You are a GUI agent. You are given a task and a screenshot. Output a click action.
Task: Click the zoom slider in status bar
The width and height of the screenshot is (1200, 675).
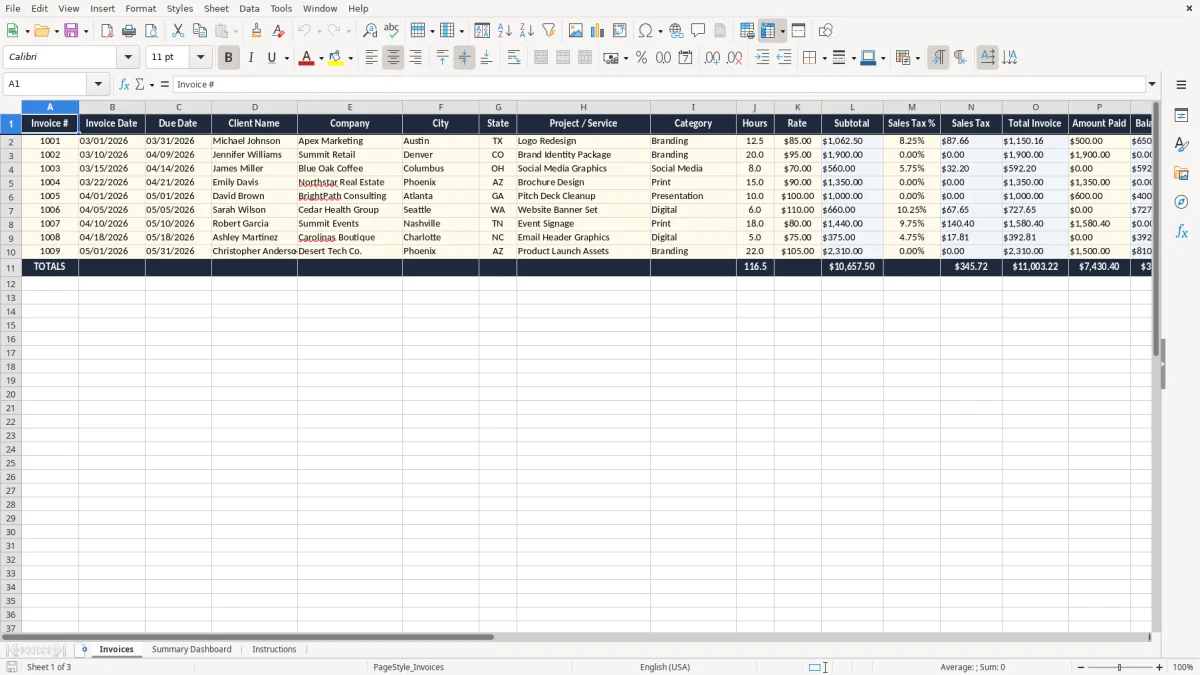1120,667
